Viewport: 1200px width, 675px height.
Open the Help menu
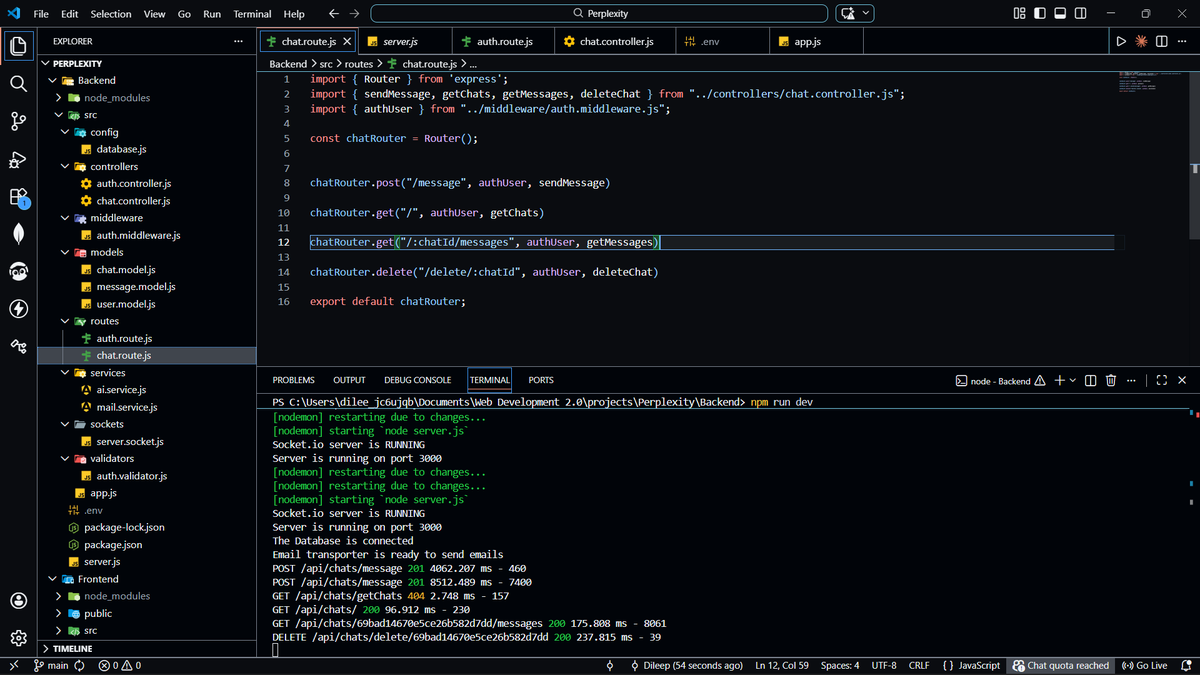point(294,14)
